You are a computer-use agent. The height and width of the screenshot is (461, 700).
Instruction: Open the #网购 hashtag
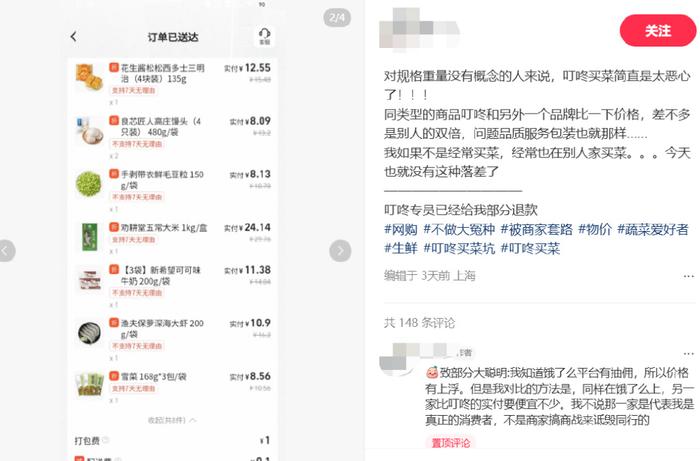tap(401, 229)
